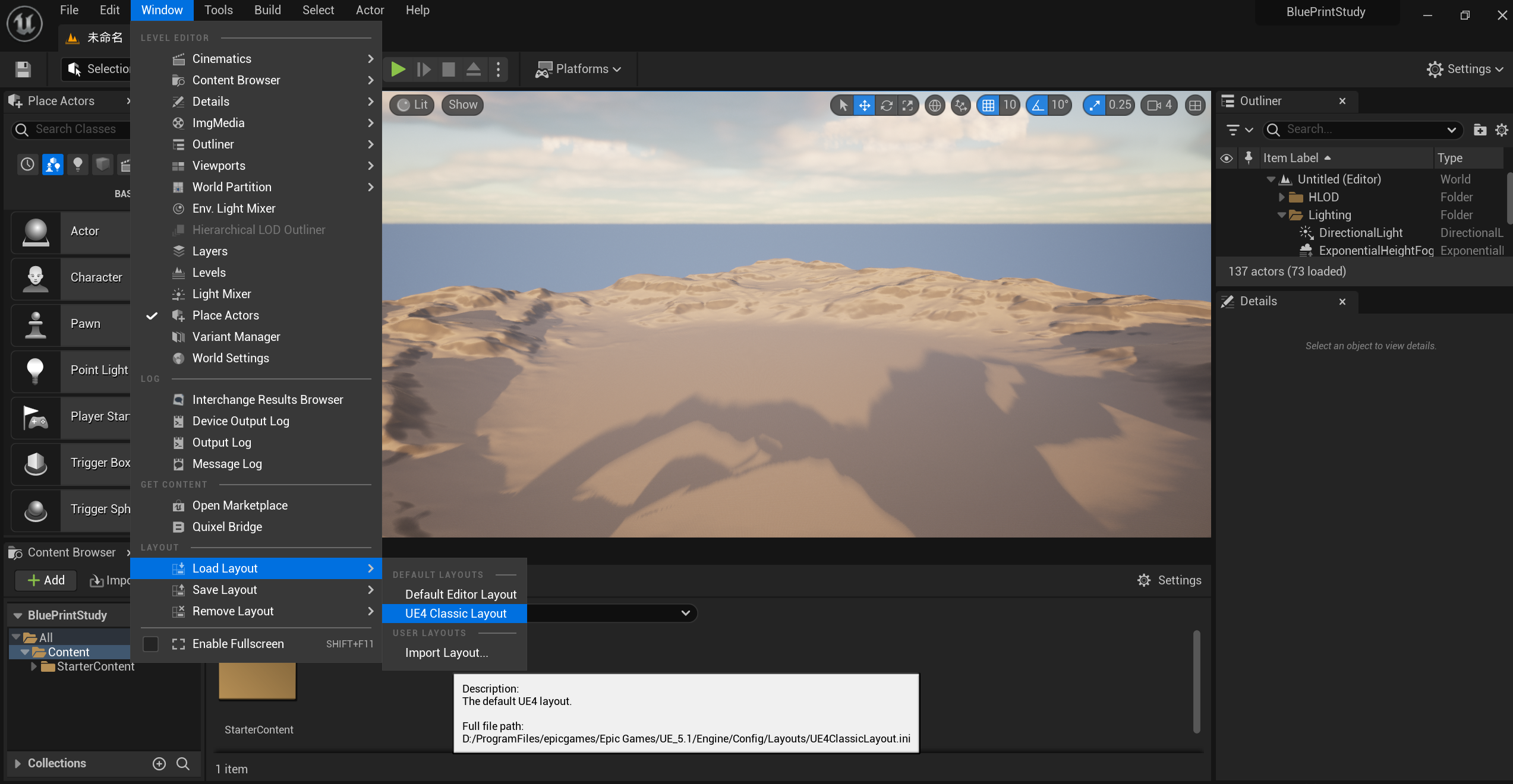Open grid snap value 10 dropdown
Viewport: 1513px width, 784px height.
pos(1010,105)
